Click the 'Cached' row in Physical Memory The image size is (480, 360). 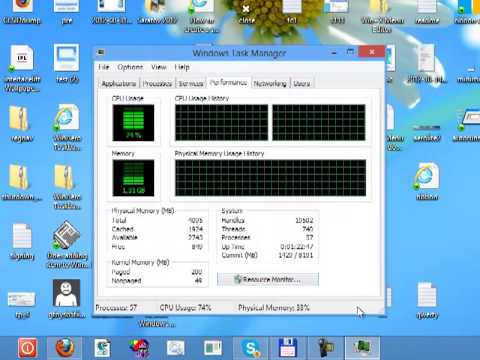(157, 229)
